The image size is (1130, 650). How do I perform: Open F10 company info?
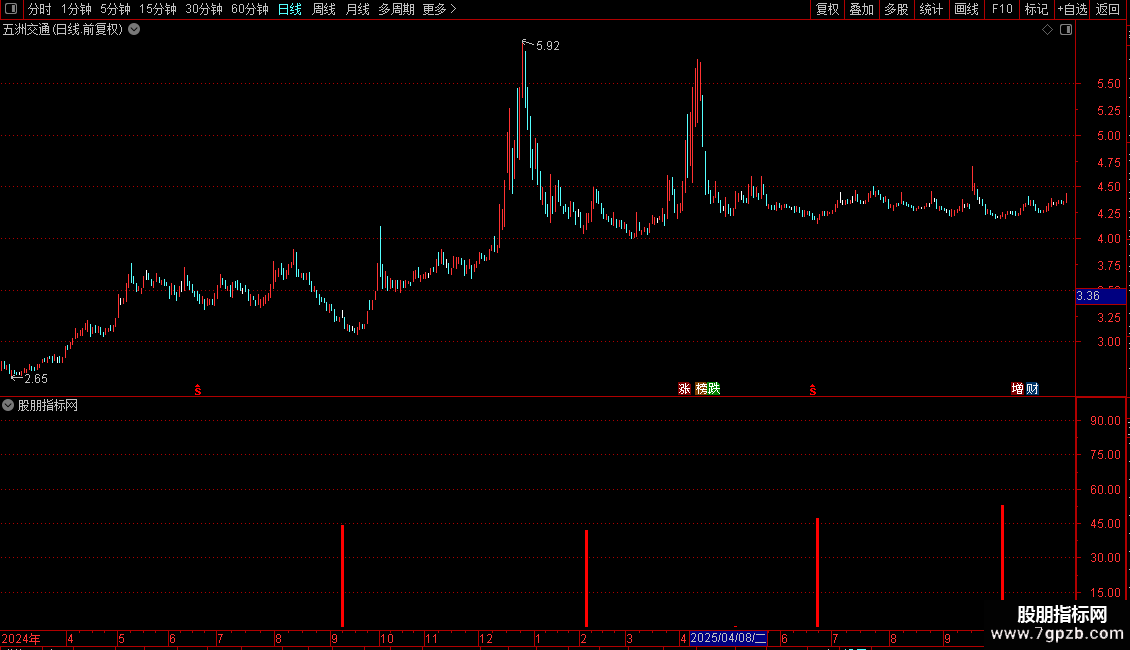(1002, 9)
